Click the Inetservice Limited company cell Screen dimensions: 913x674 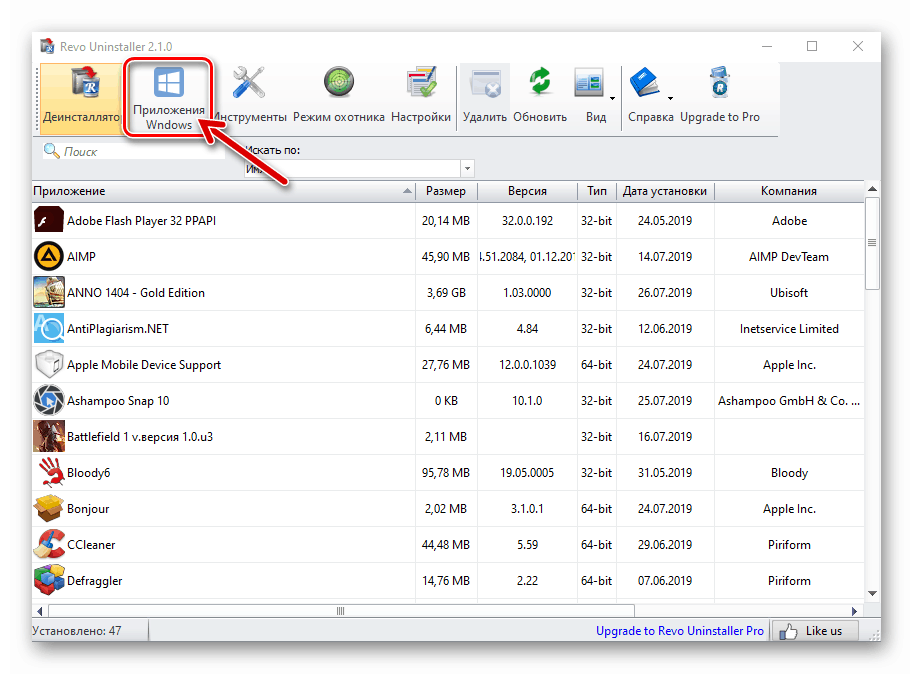tap(789, 329)
